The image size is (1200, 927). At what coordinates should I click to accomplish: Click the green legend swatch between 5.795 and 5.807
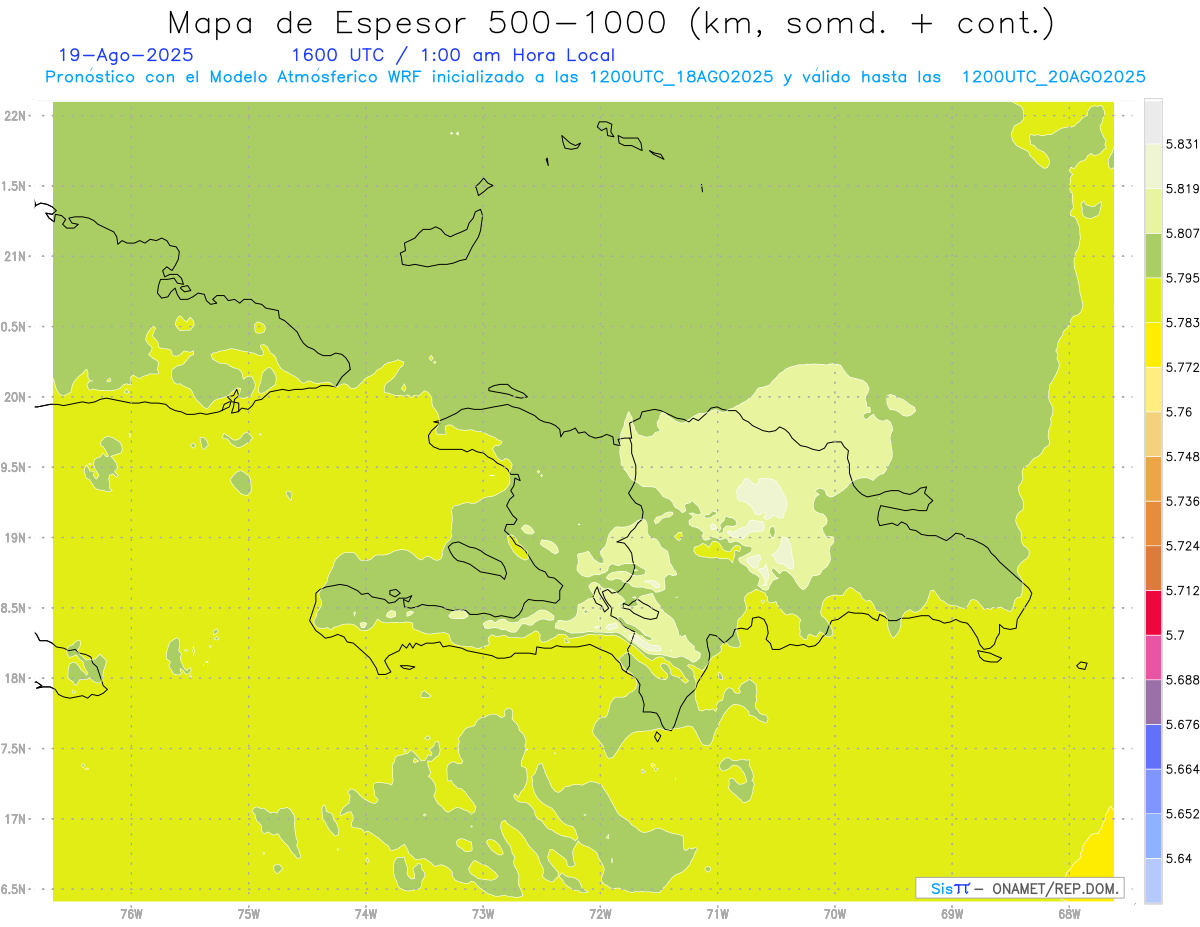pos(1153,255)
